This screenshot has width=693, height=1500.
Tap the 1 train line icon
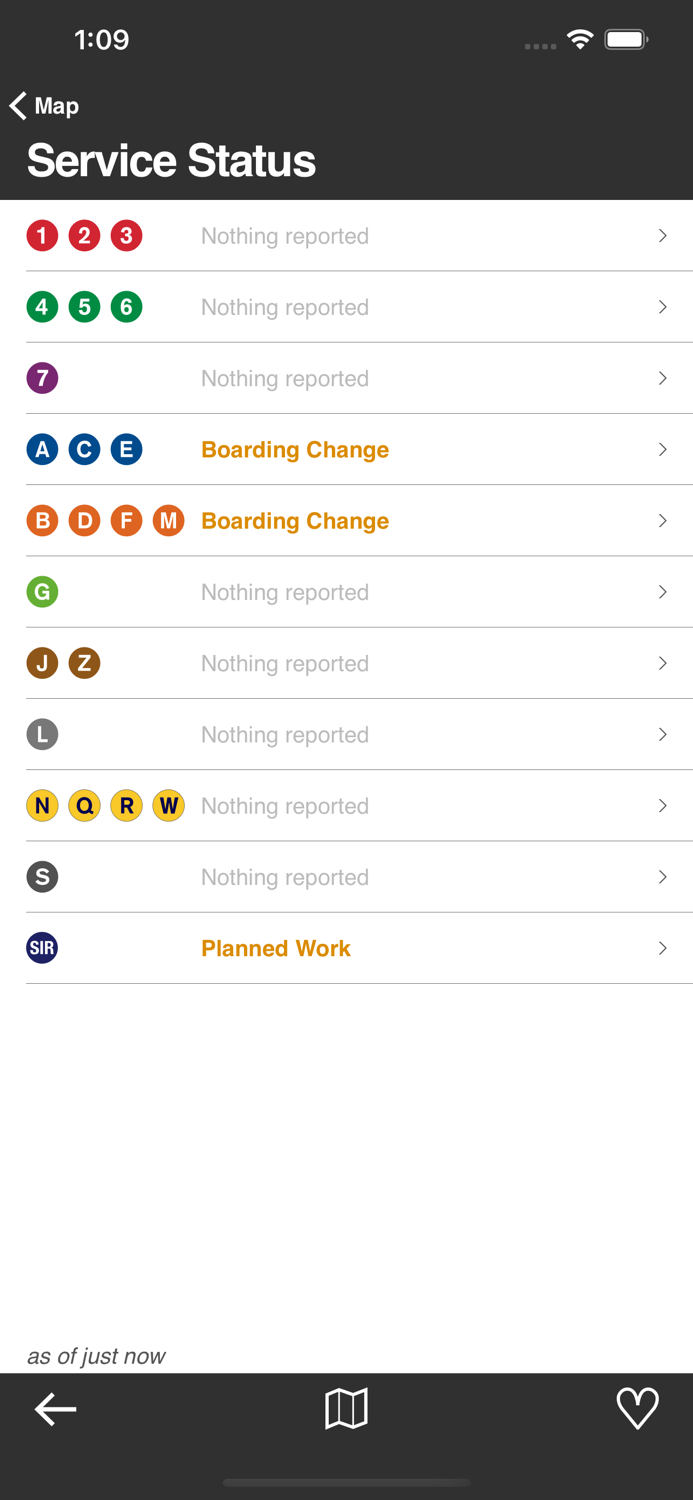pos(42,236)
